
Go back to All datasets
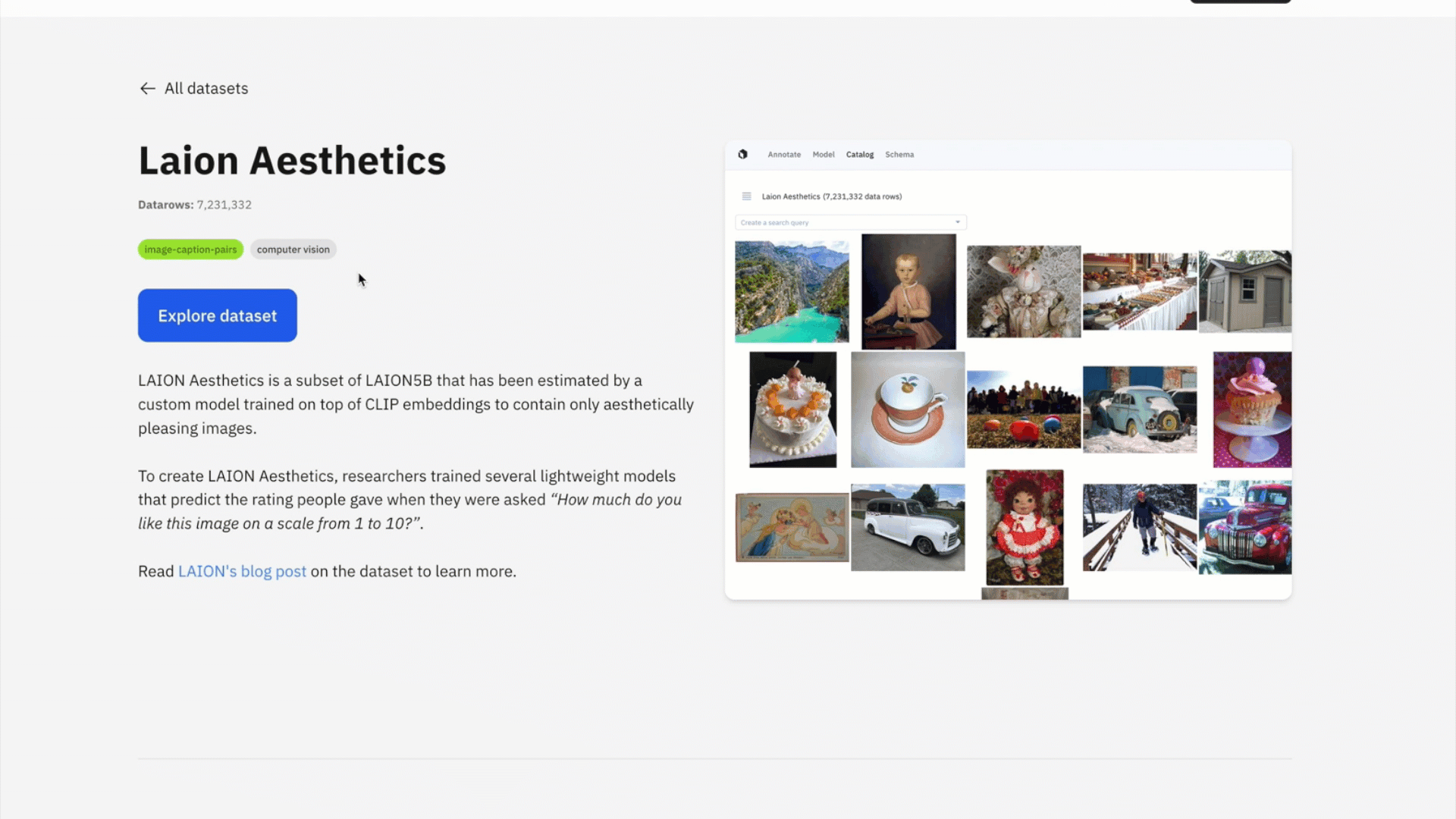[x=206, y=89]
